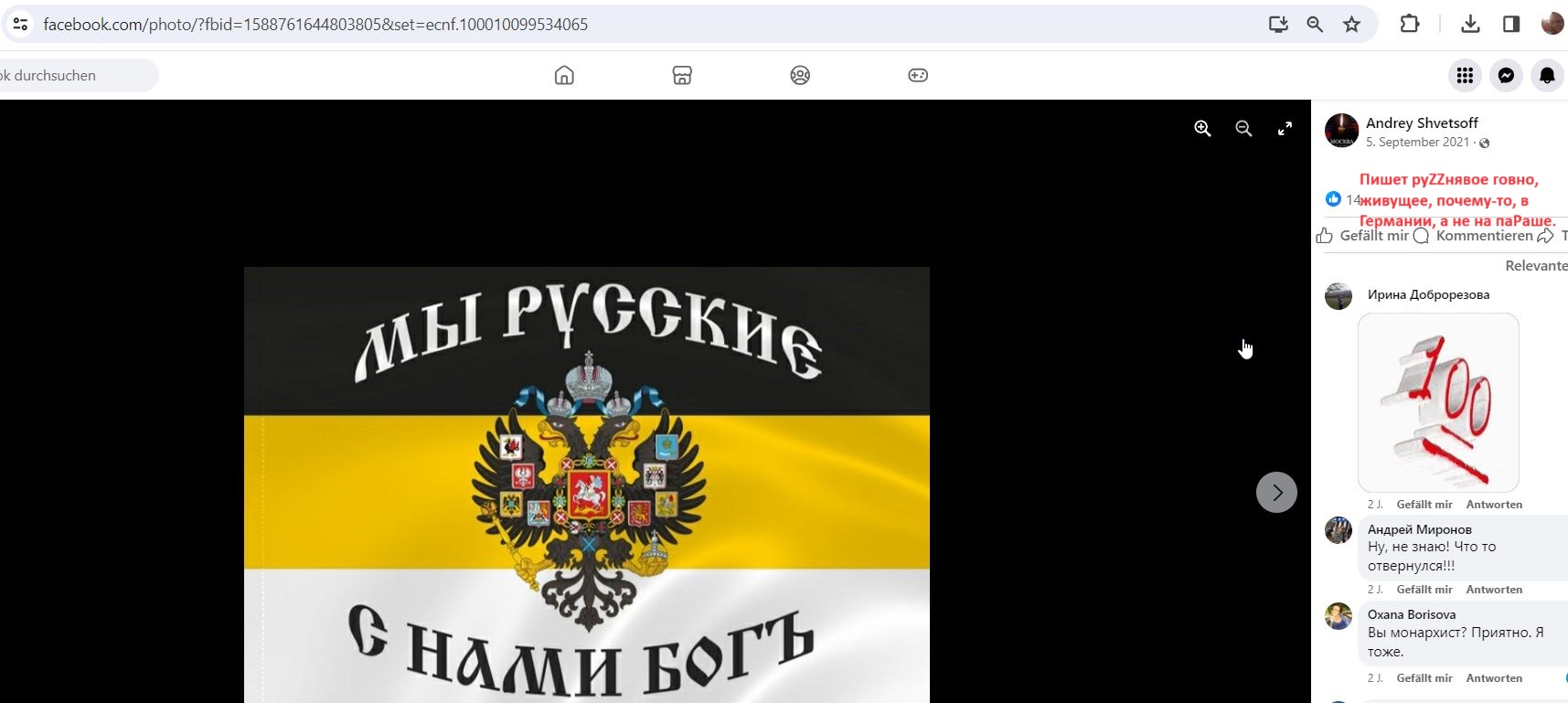Open the Facebook Marketplace tab
Image resolution: width=1568 pixels, height=703 pixels.
[682, 75]
